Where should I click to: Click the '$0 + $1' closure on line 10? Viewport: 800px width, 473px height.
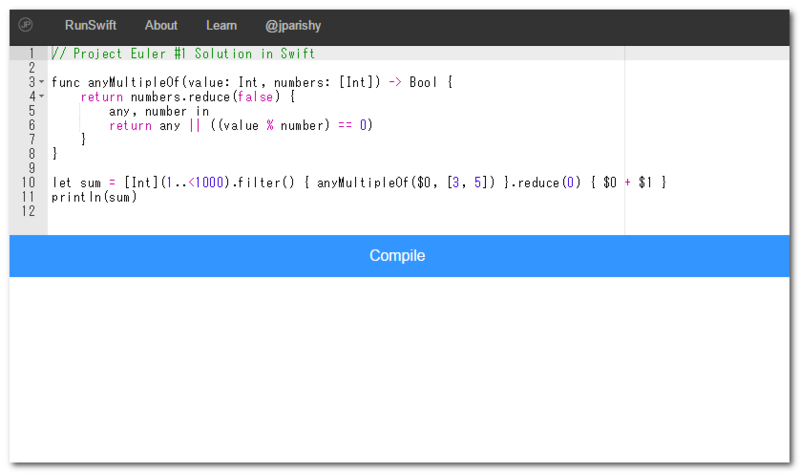[628, 182]
